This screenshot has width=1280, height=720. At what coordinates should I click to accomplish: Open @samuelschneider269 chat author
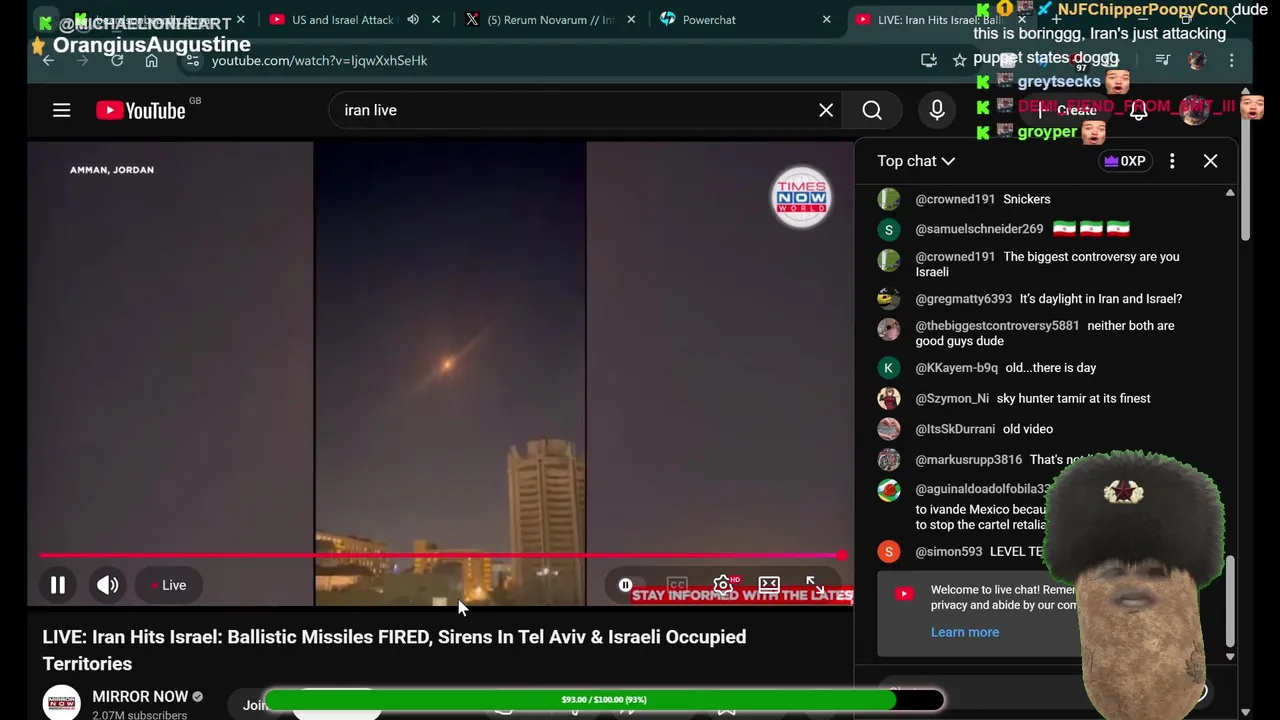[x=979, y=229]
